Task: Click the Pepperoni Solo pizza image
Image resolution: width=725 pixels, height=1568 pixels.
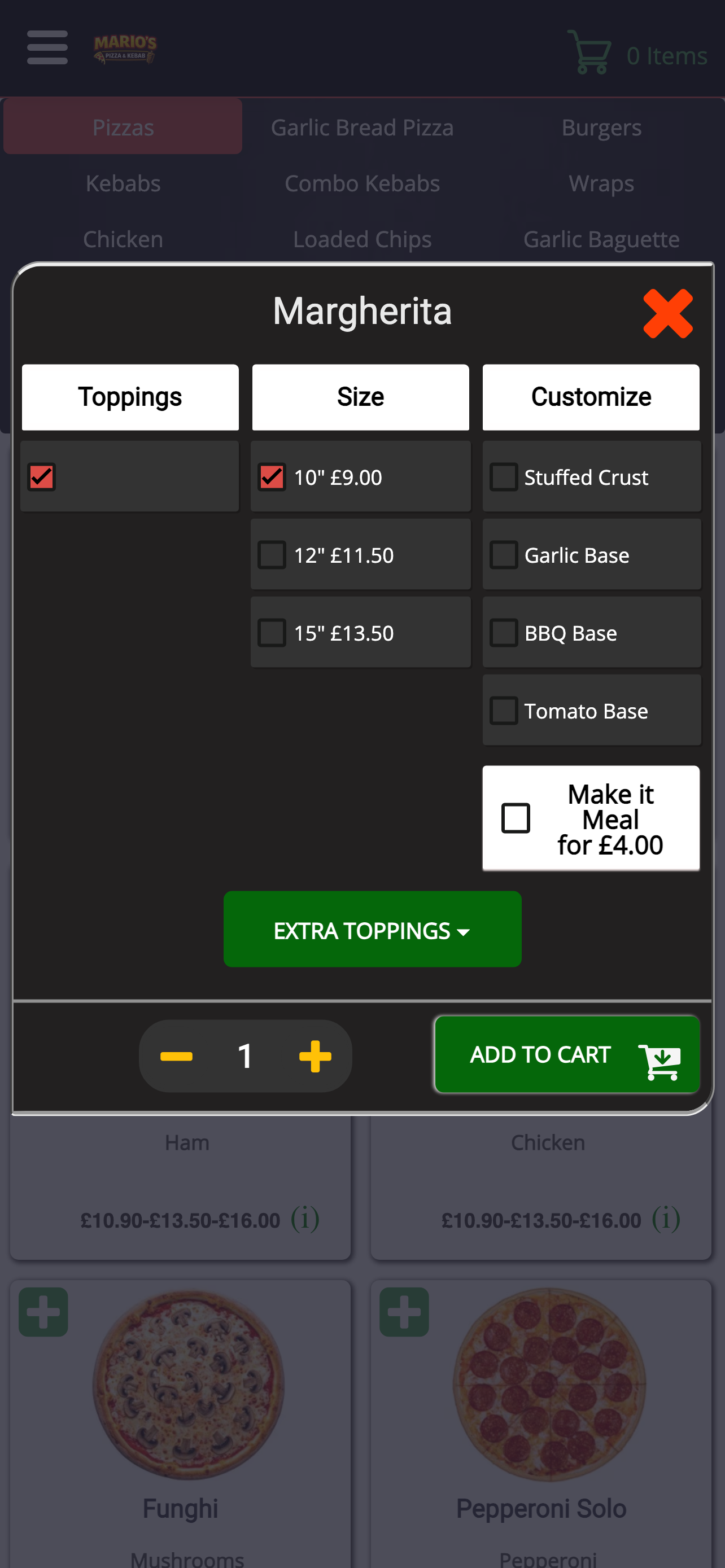Action: point(550,1385)
